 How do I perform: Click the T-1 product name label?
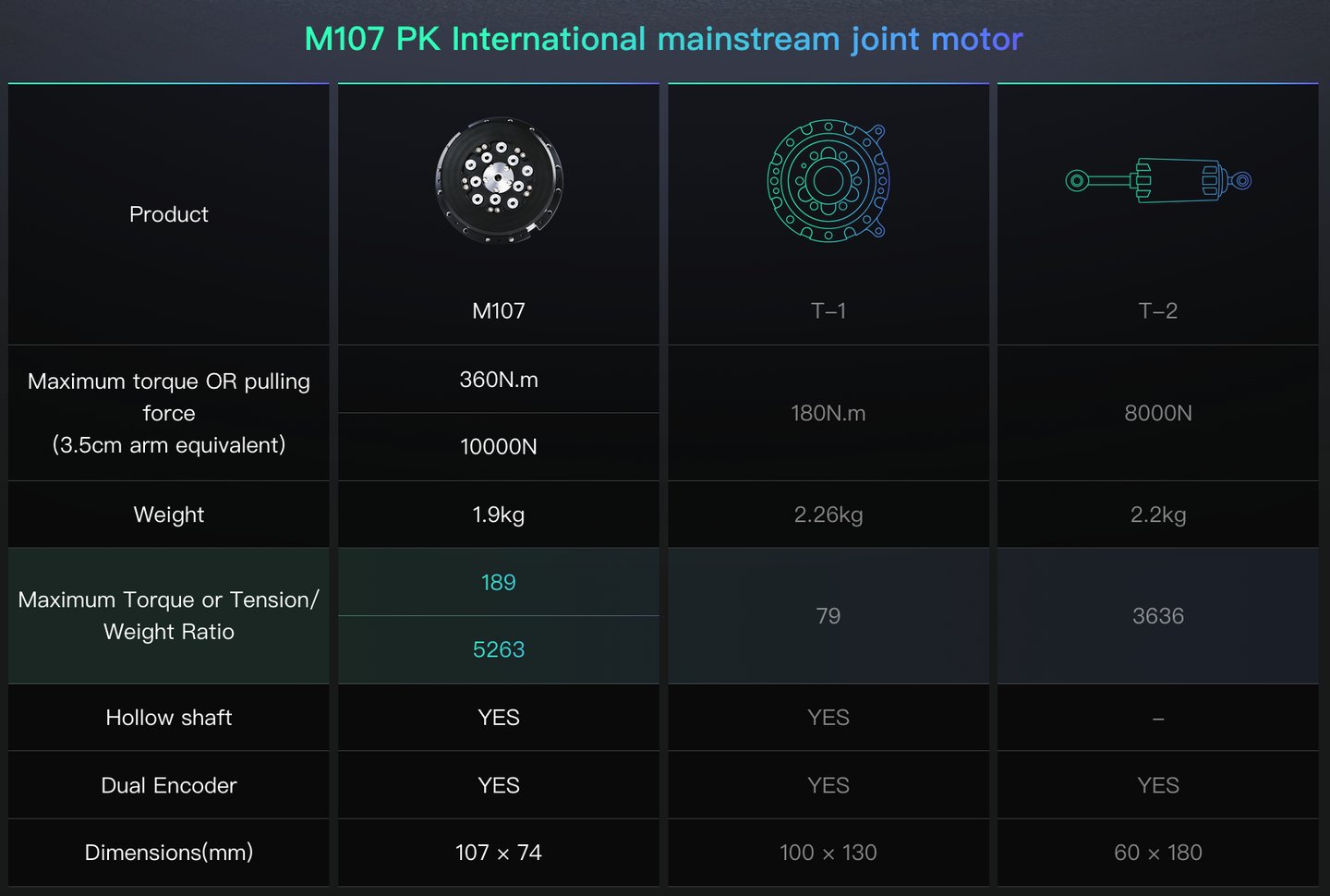pos(828,310)
